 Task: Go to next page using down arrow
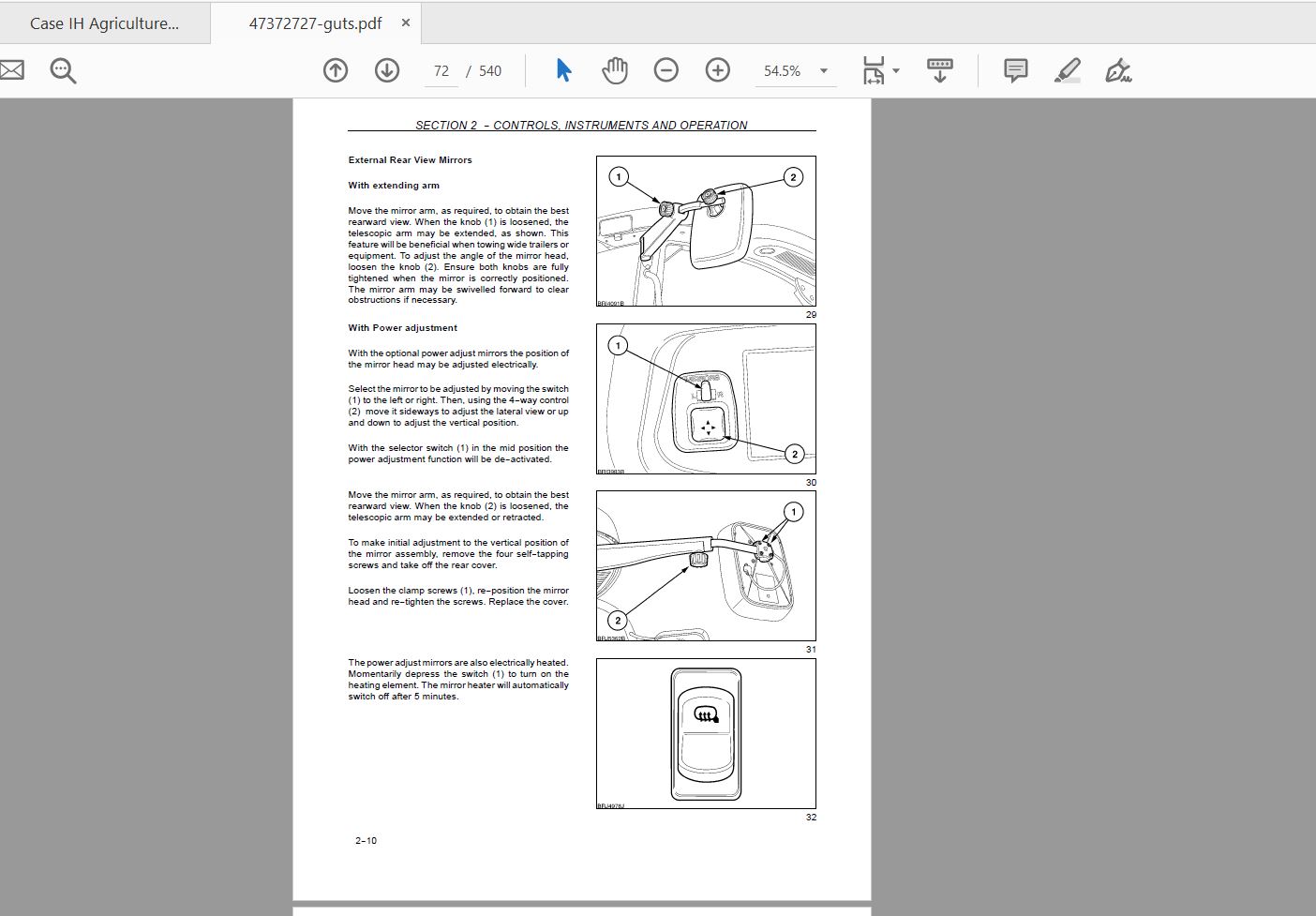click(x=387, y=70)
